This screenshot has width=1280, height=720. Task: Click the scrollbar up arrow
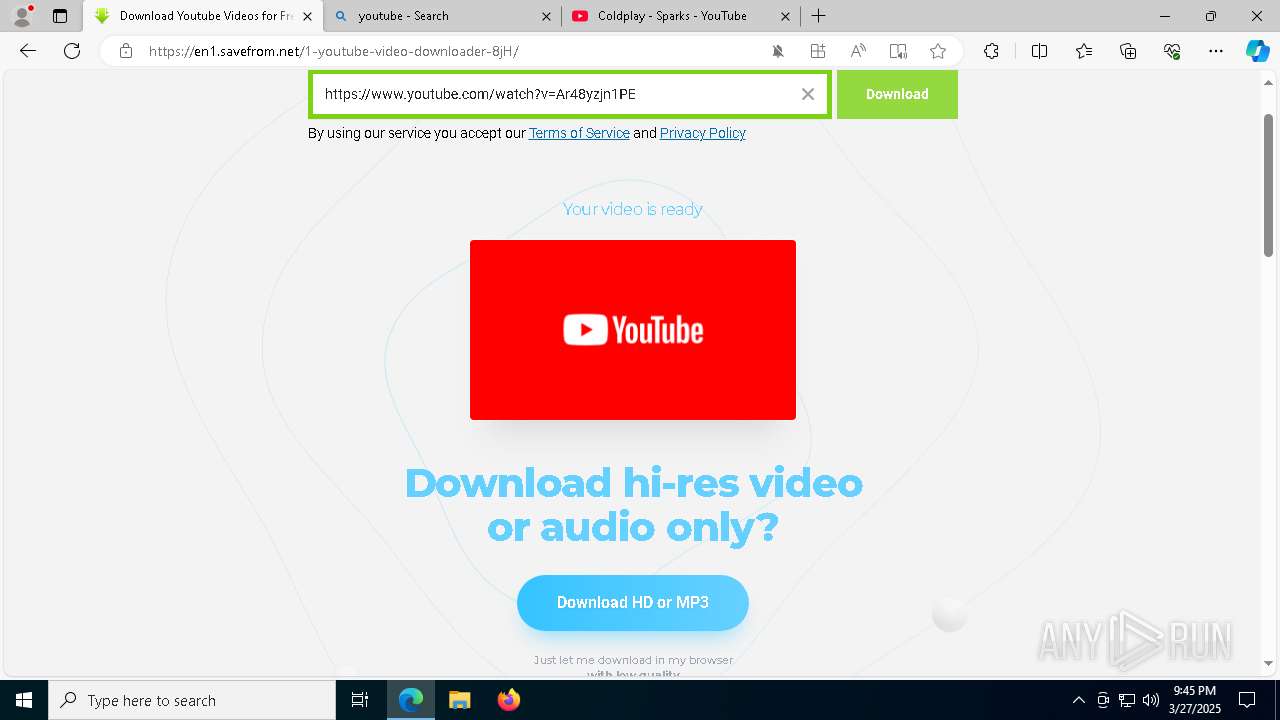click(1269, 83)
